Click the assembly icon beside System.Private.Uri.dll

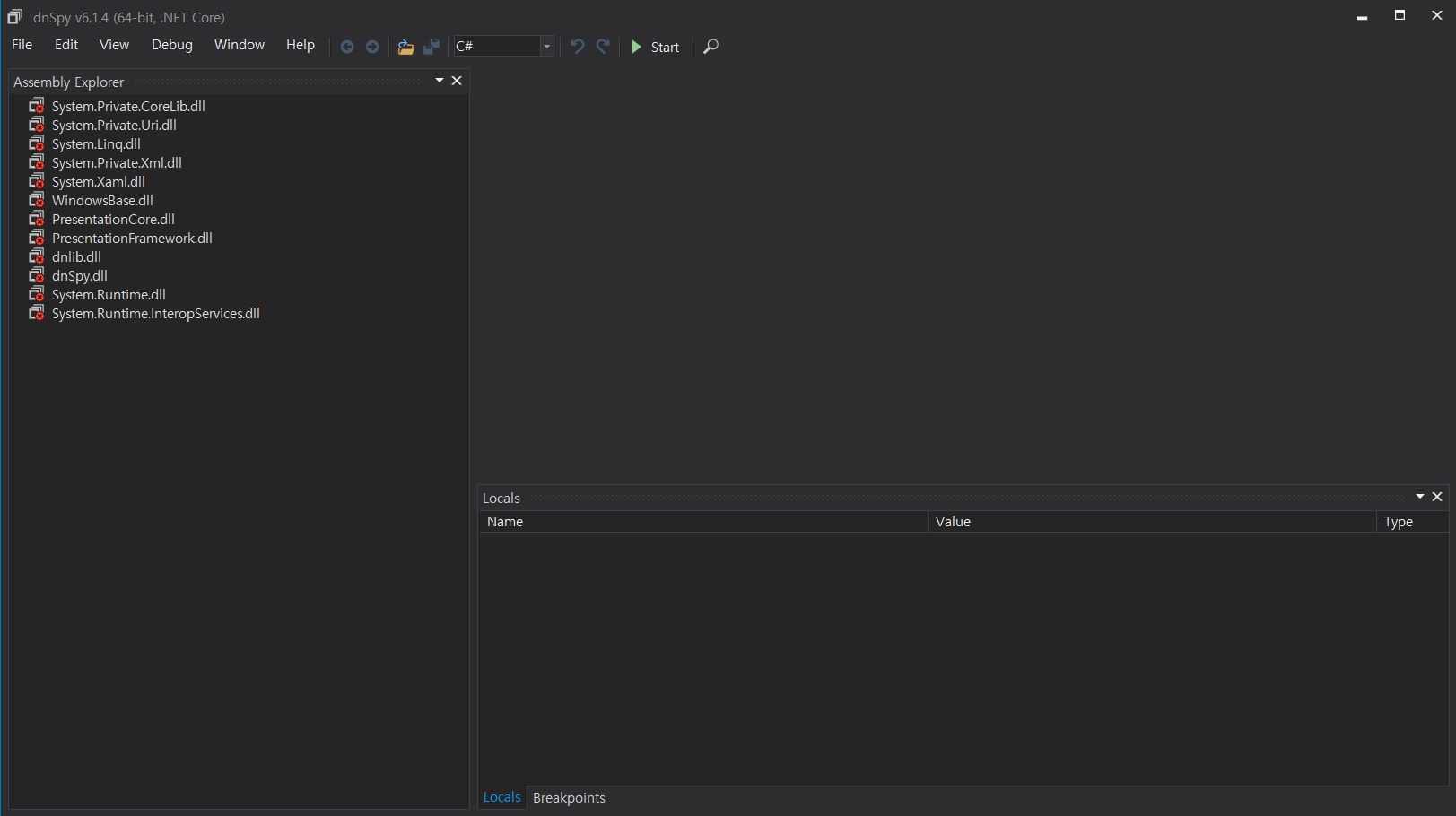(37, 125)
